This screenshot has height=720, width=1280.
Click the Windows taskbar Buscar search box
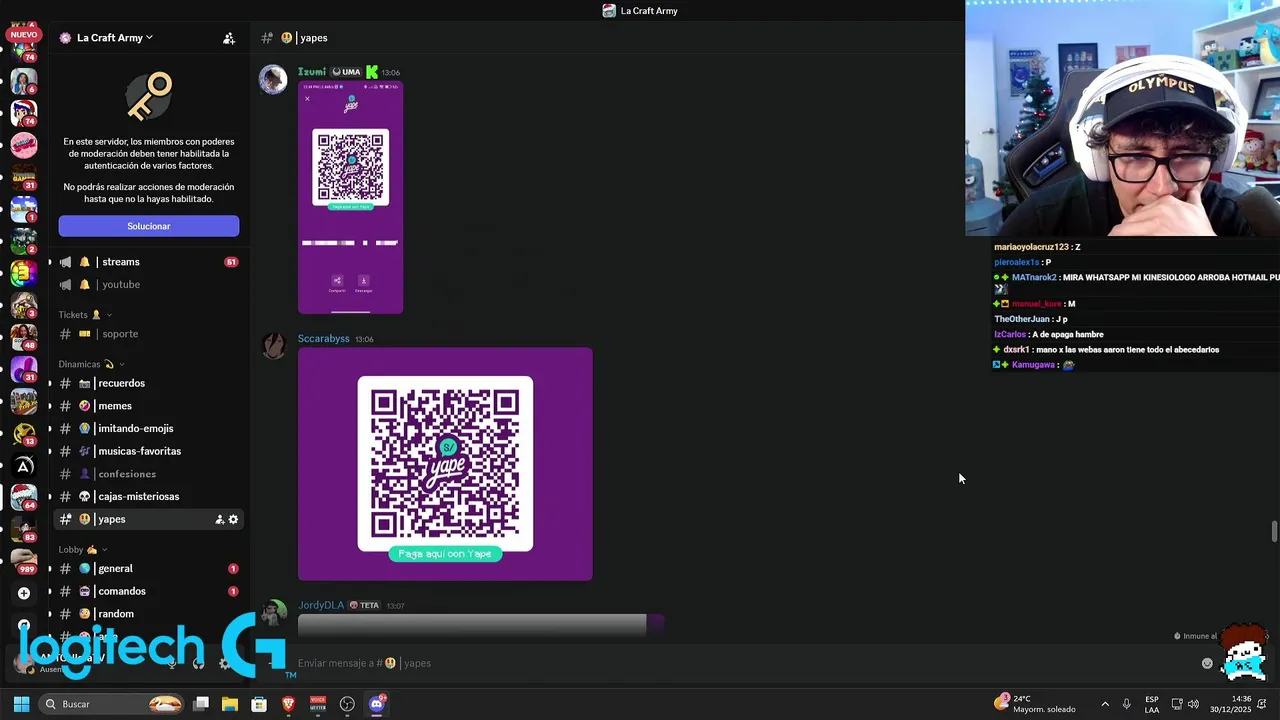click(113, 704)
